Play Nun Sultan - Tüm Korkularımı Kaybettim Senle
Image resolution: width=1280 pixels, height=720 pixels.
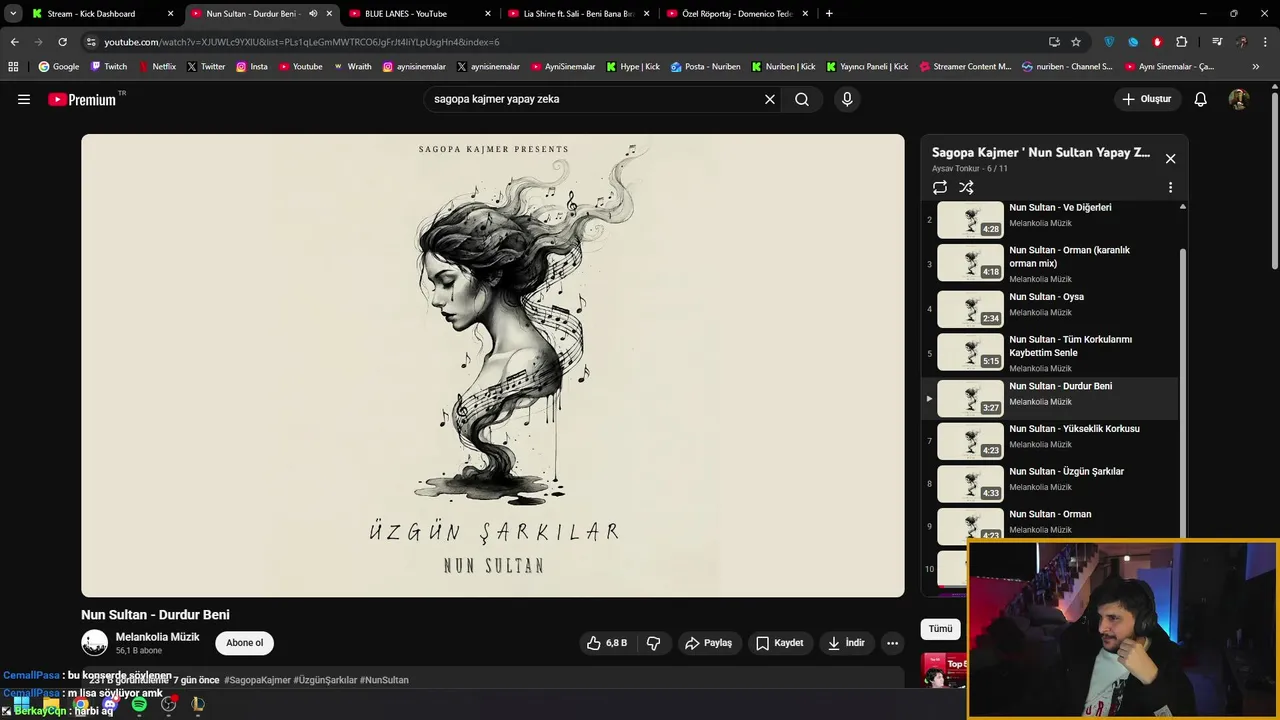tap(1052, 353)
